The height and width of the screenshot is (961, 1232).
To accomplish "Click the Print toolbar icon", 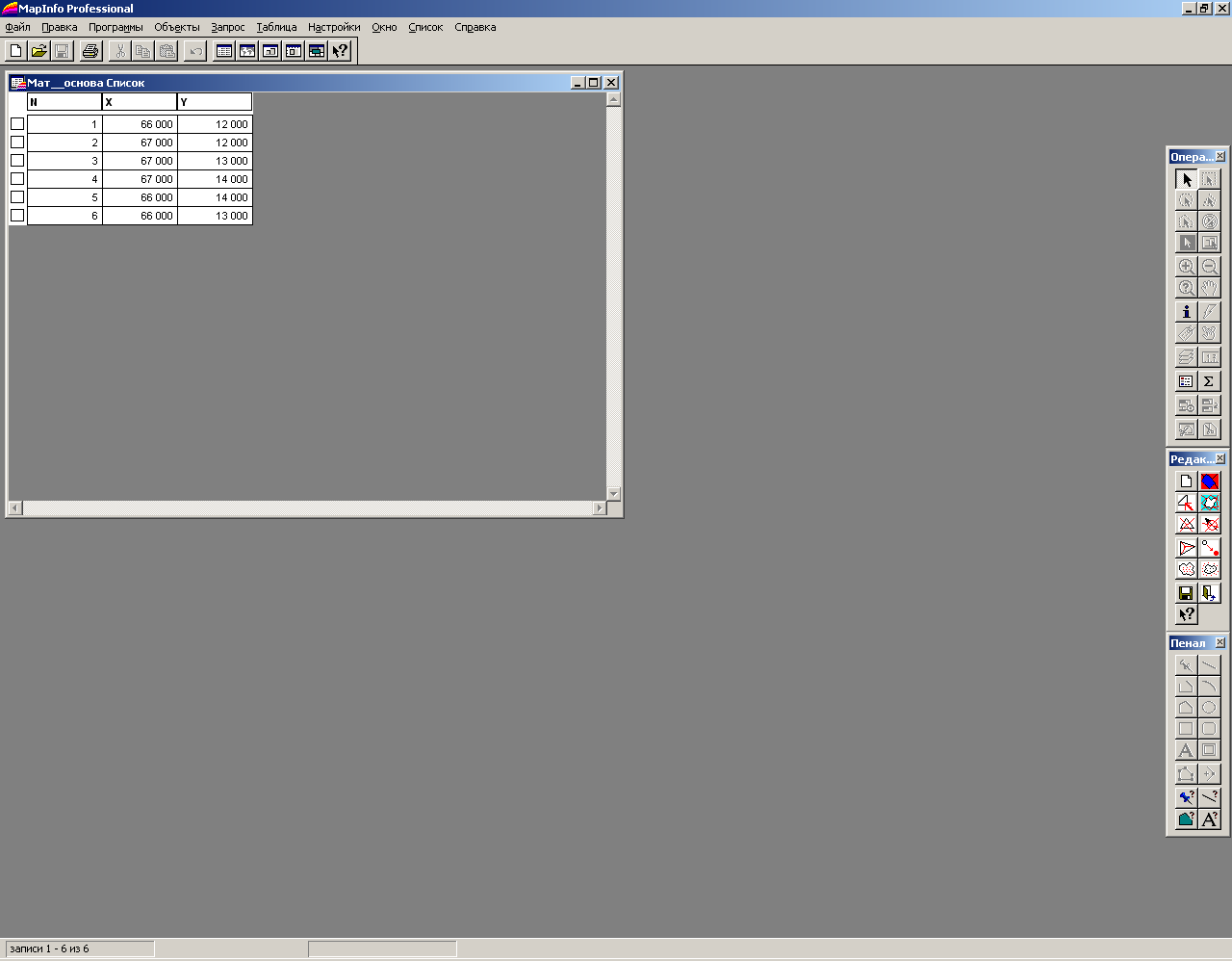I will pos(90,51).
